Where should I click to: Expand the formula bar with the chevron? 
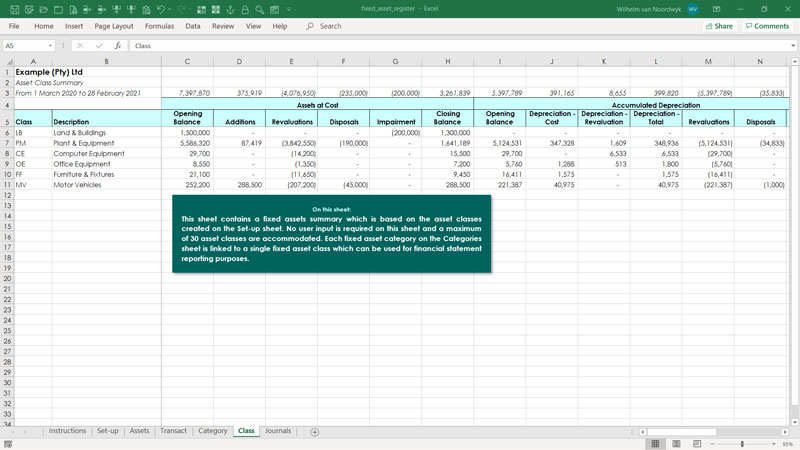(x=793, y=45)
